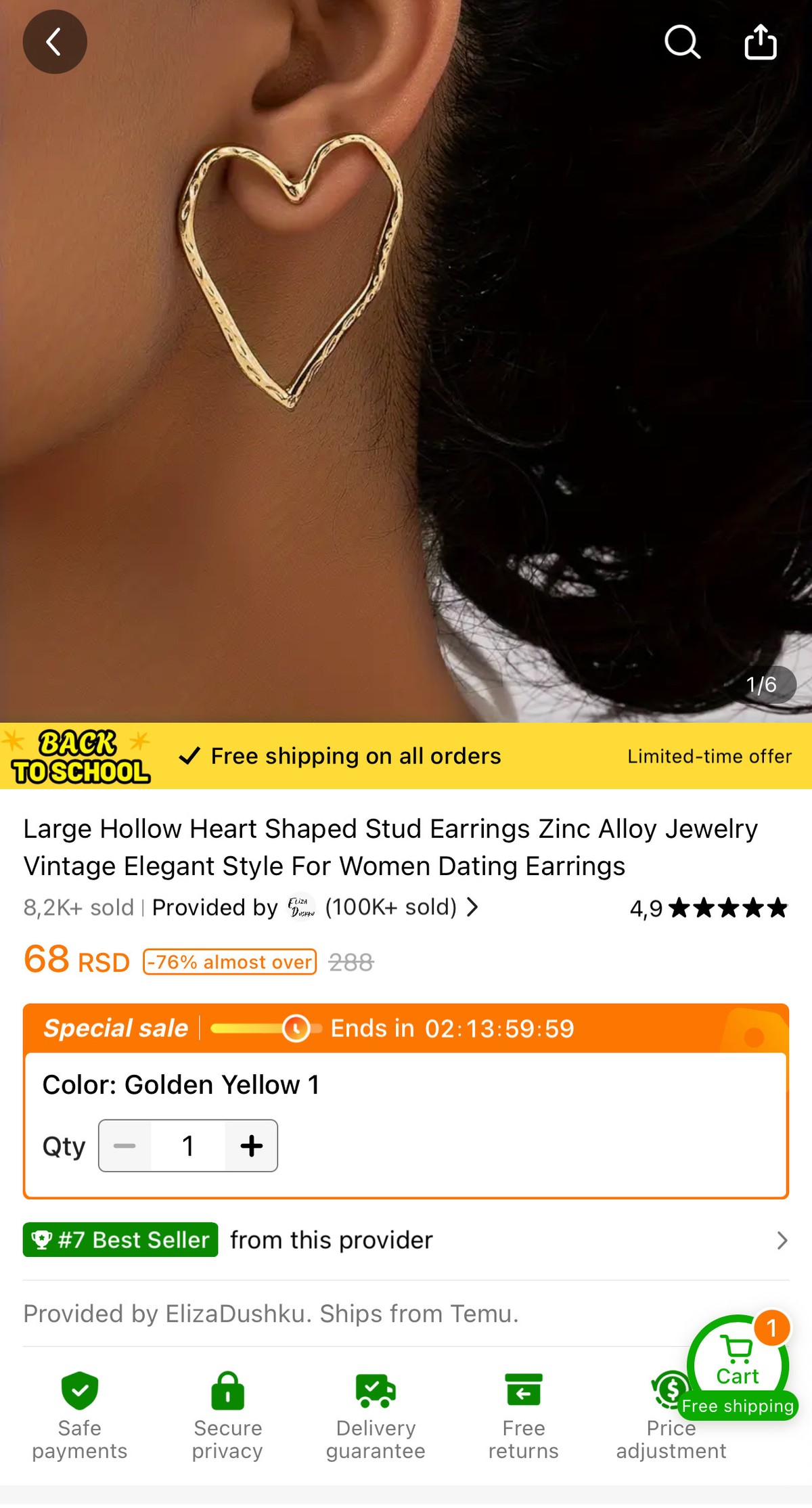Open the 4,9 star rating reviews
This screenshot has height=1508, width=812.
point(708,908)
